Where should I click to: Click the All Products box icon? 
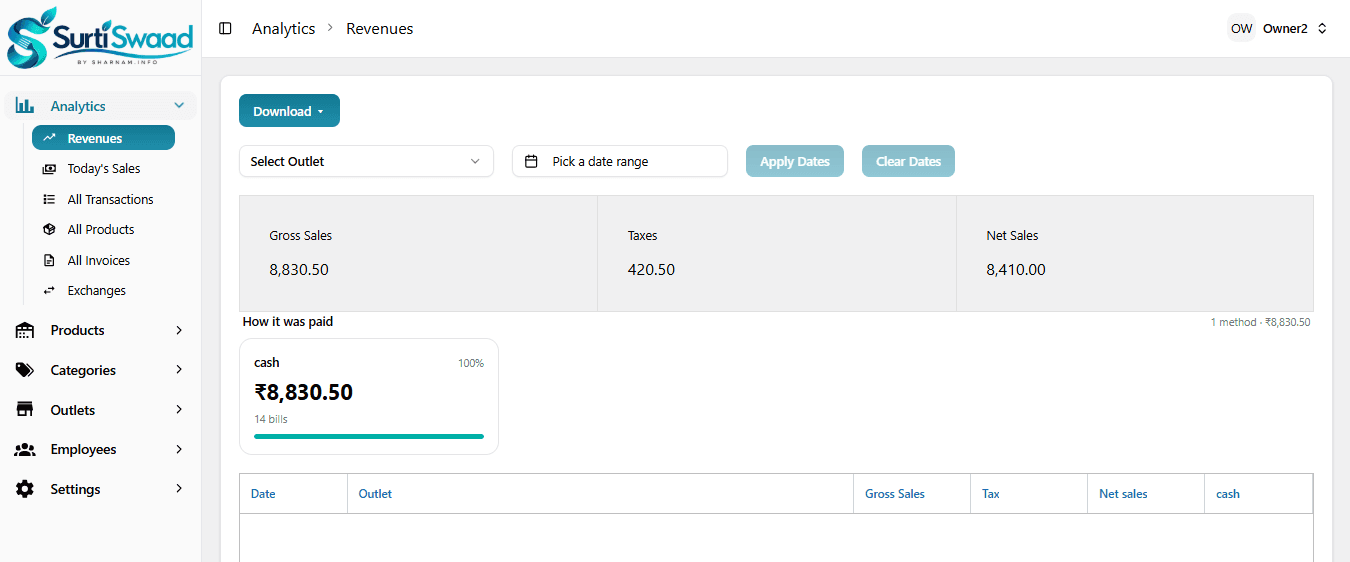[49, 230]
